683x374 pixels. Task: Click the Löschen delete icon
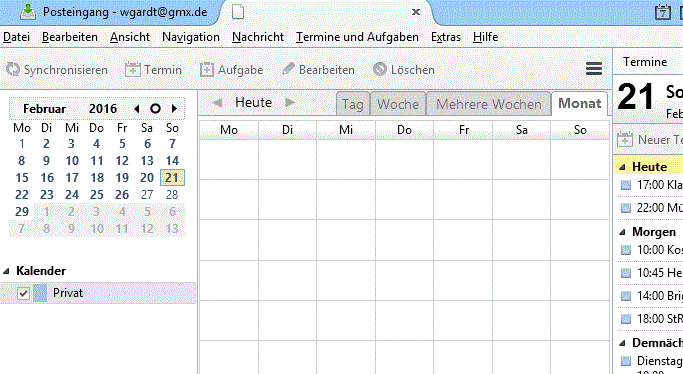379,69
